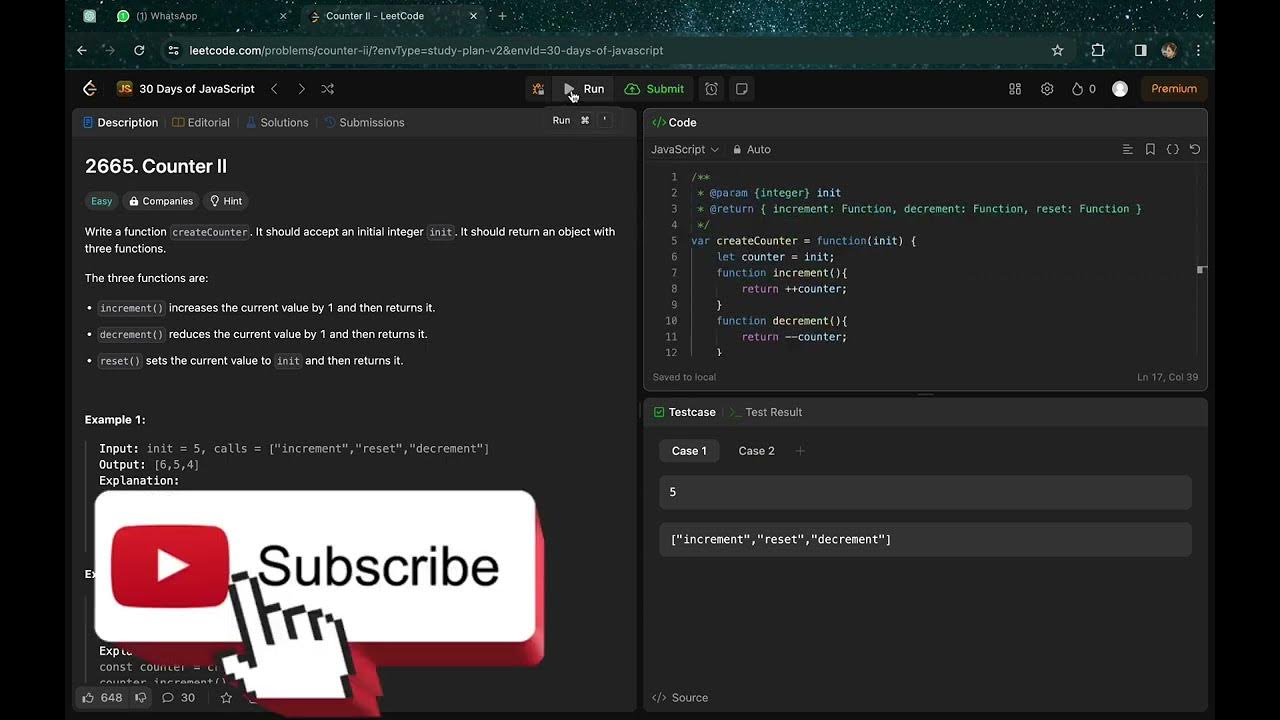The width and height of the screenshot is (1280, 720).
Task: Reset code to default icon
Action: tap(1194, 149)
